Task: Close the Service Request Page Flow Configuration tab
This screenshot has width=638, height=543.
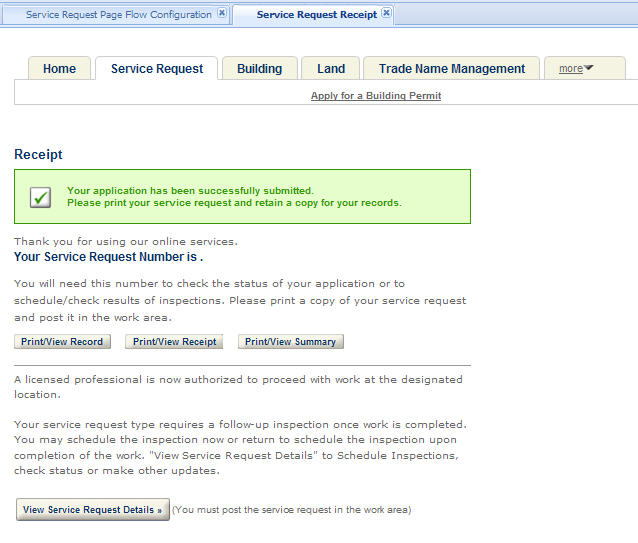Action: tap(222, 14)
